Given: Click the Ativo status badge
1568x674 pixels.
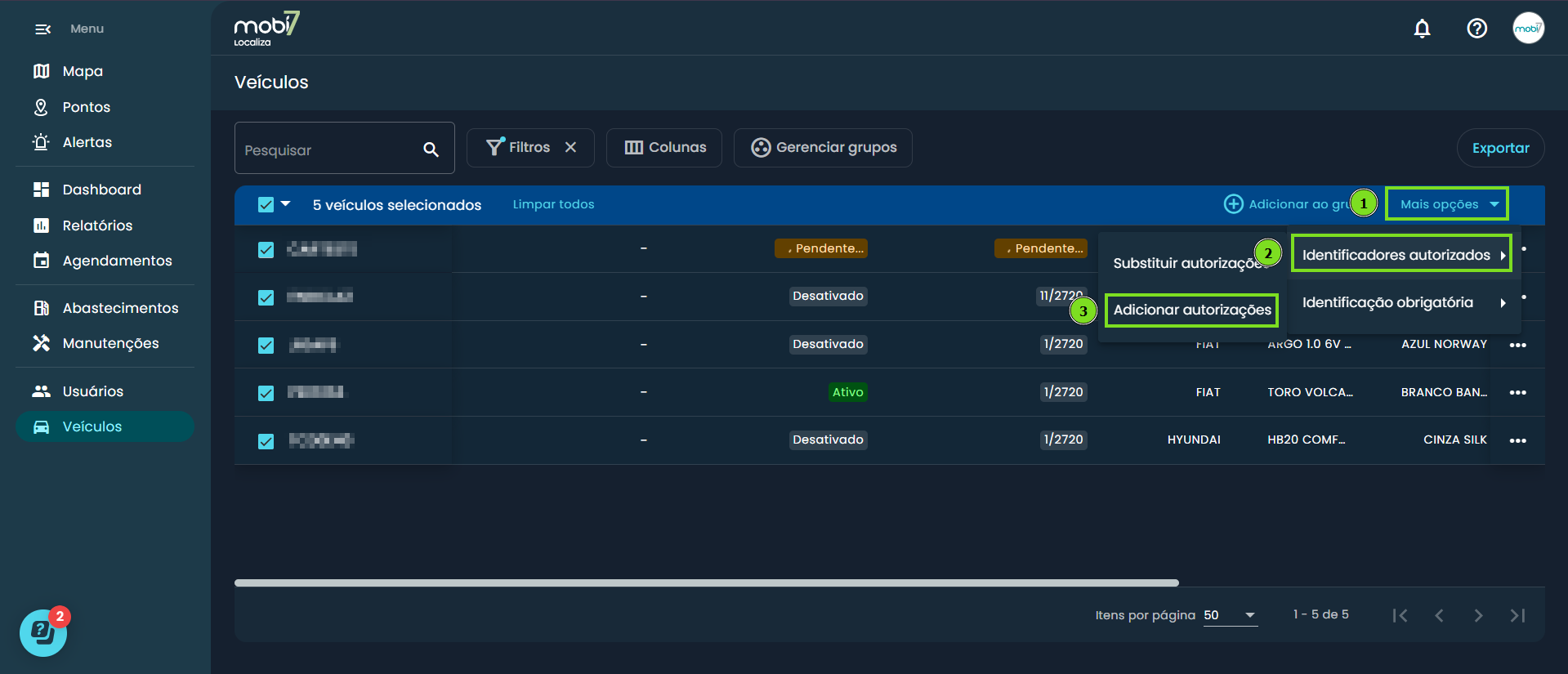Looking at the screenshot, I should (848, 392).
